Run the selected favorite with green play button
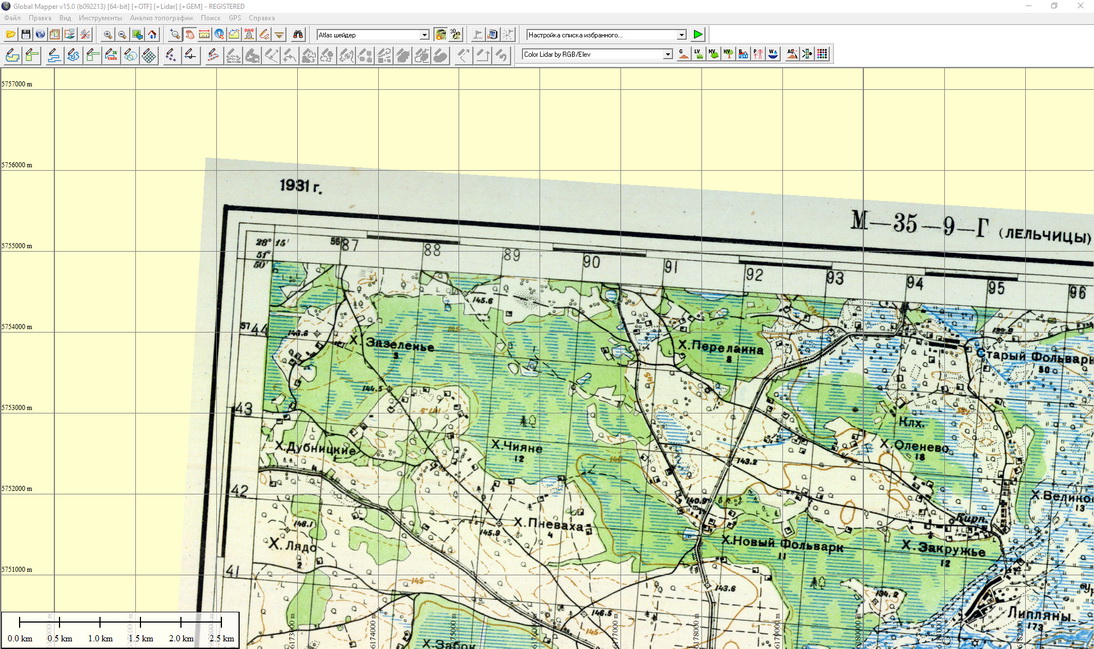The image size is (1094, 649). [x=698, y=34]
